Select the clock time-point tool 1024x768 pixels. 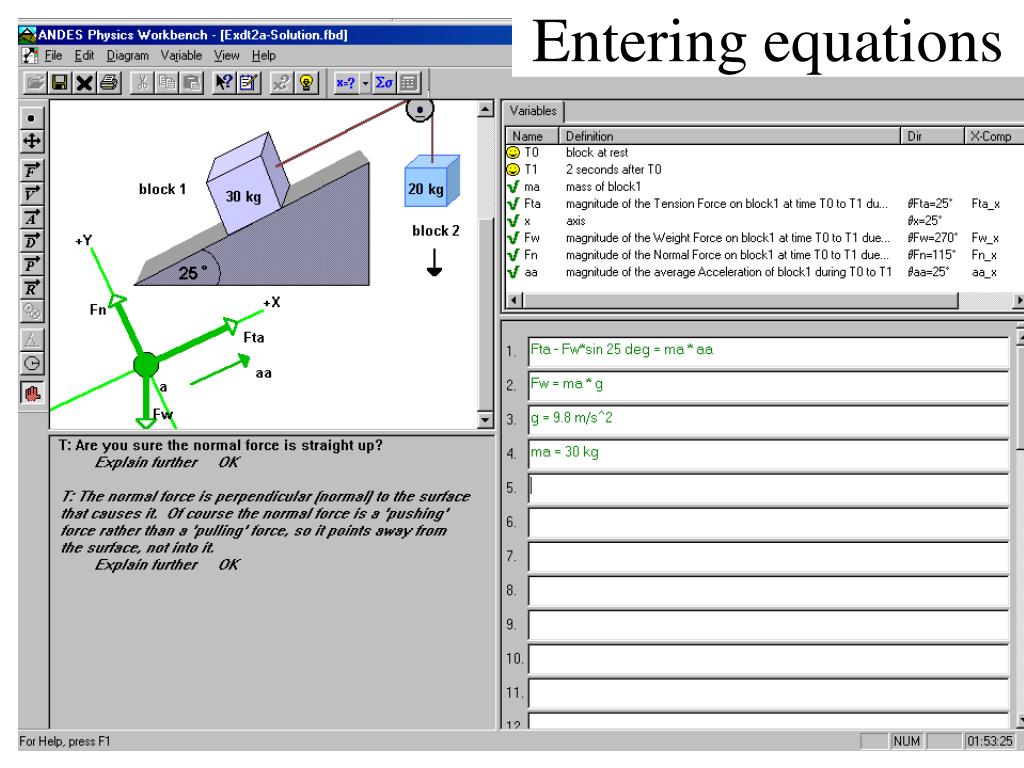click(x=31, y=364)
